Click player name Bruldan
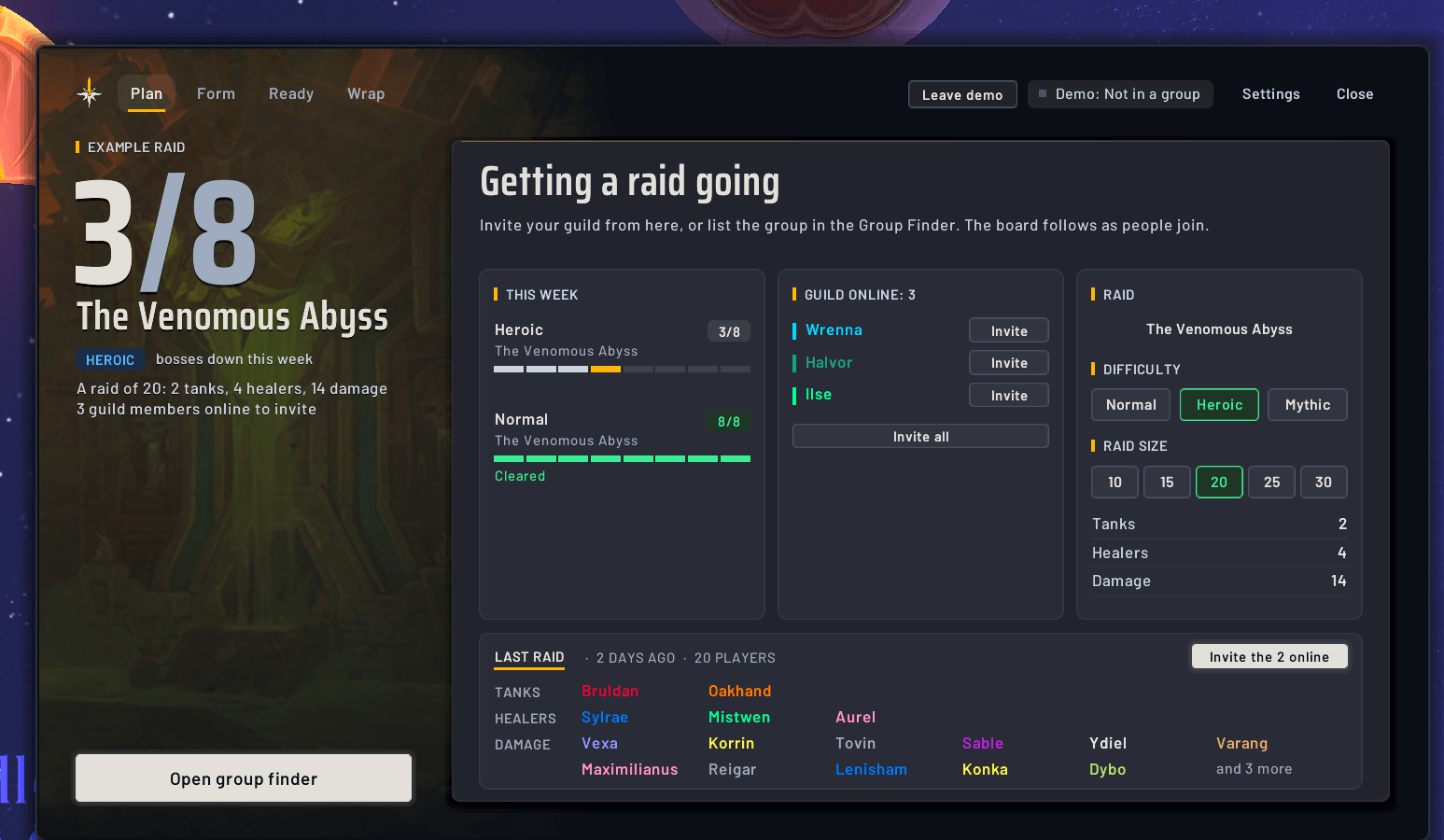 (x=610, y=691)
